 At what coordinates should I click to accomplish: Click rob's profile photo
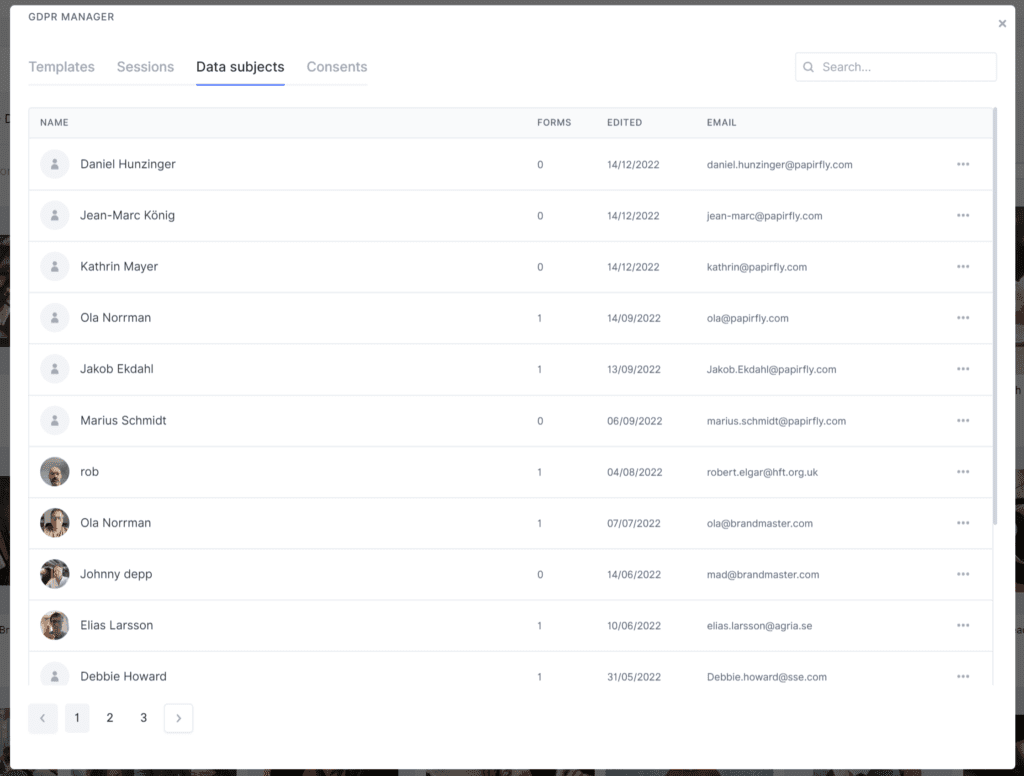click(54, 471)
